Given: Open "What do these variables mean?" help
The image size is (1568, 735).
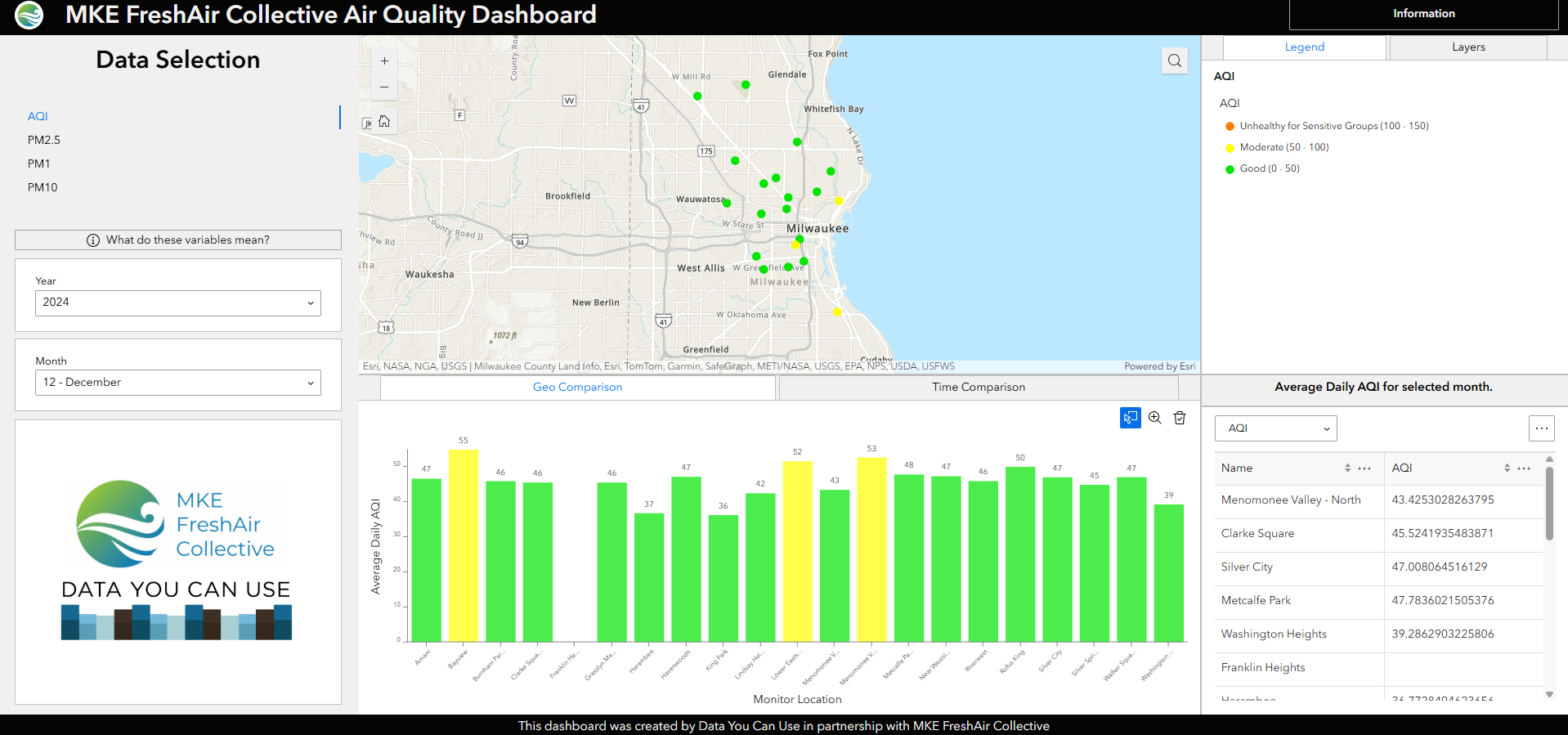Looking at the screenshot, I should [x=178, y=240].
